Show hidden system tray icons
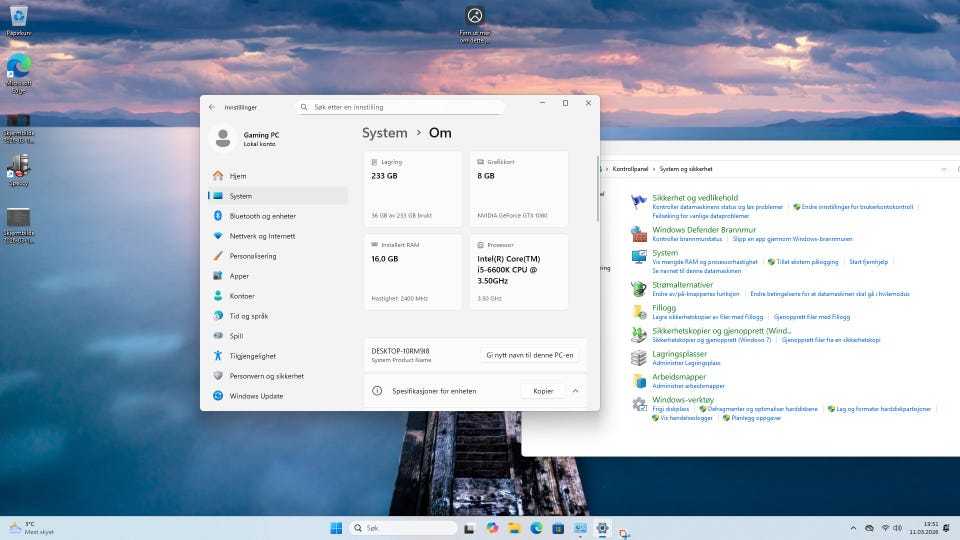Viewport: 960px width, 540px height. tap(853, 528)
